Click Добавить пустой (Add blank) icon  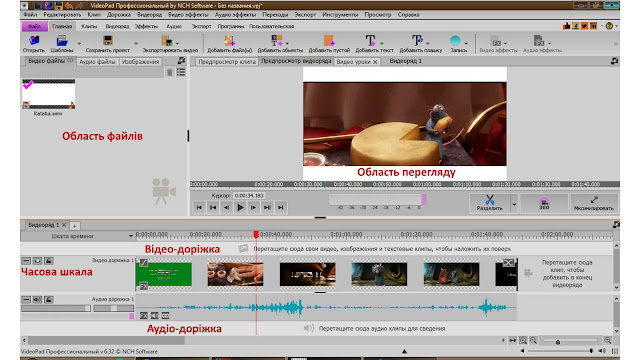(329, 41)
